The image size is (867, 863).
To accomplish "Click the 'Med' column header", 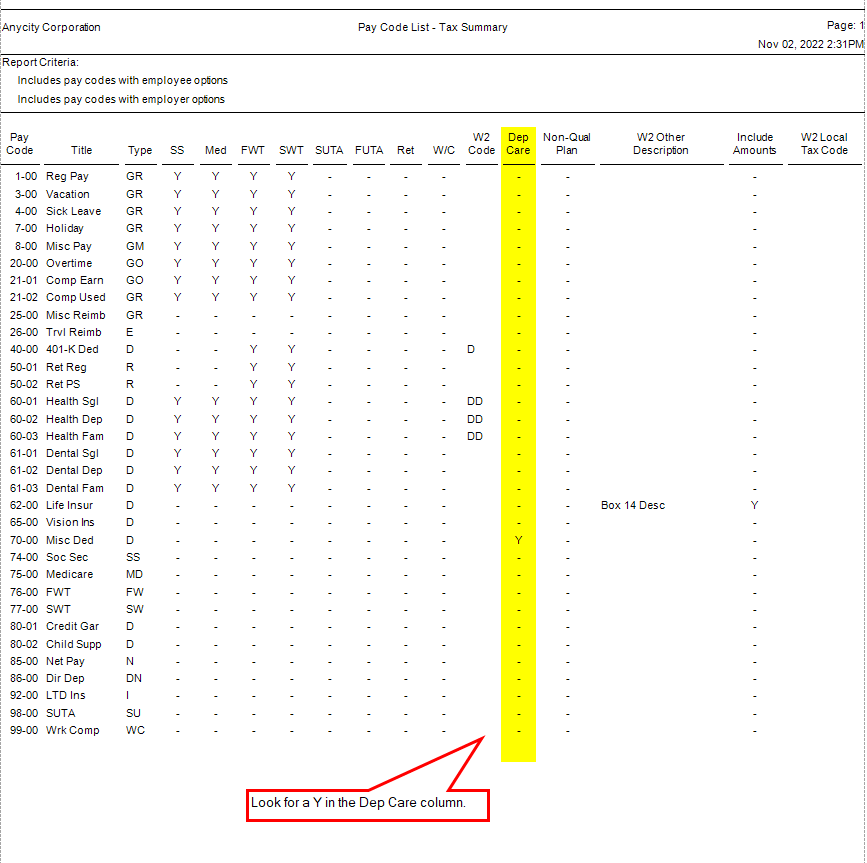I will [216, 150].
